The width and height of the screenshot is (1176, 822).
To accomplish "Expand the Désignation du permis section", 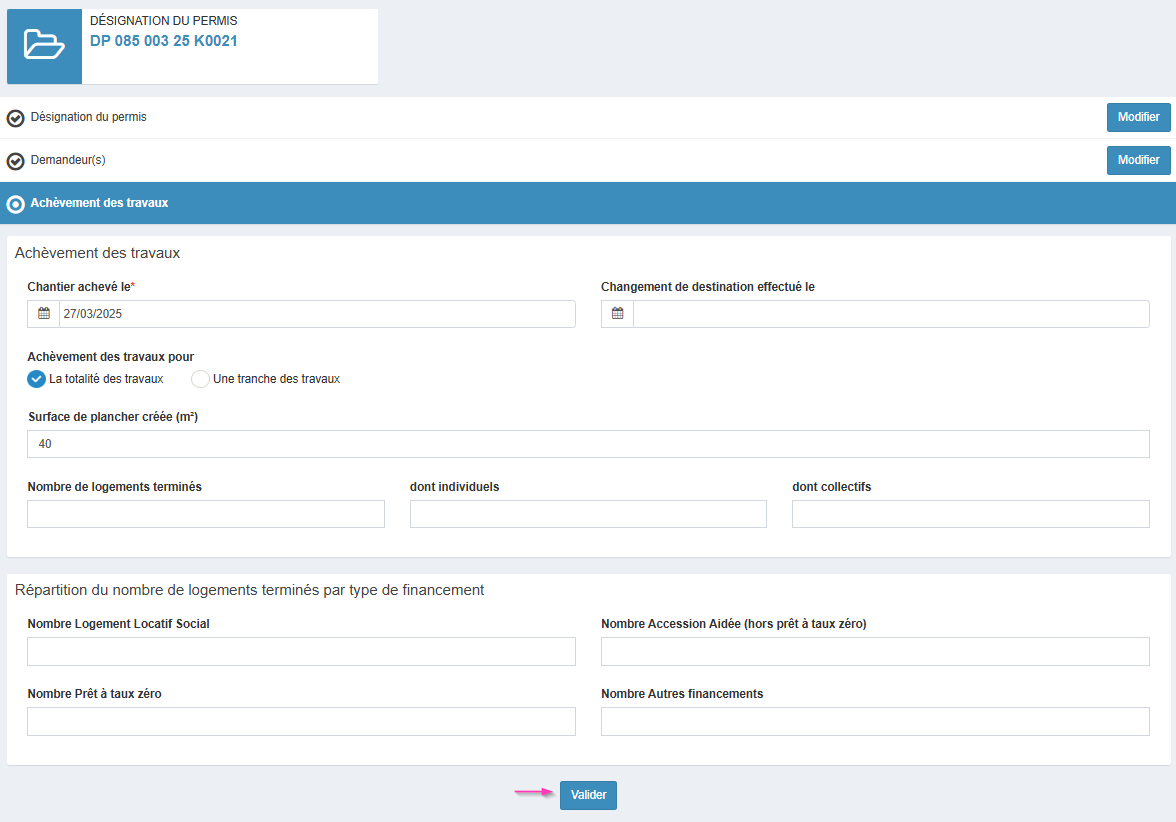I will tap(89, 117).
